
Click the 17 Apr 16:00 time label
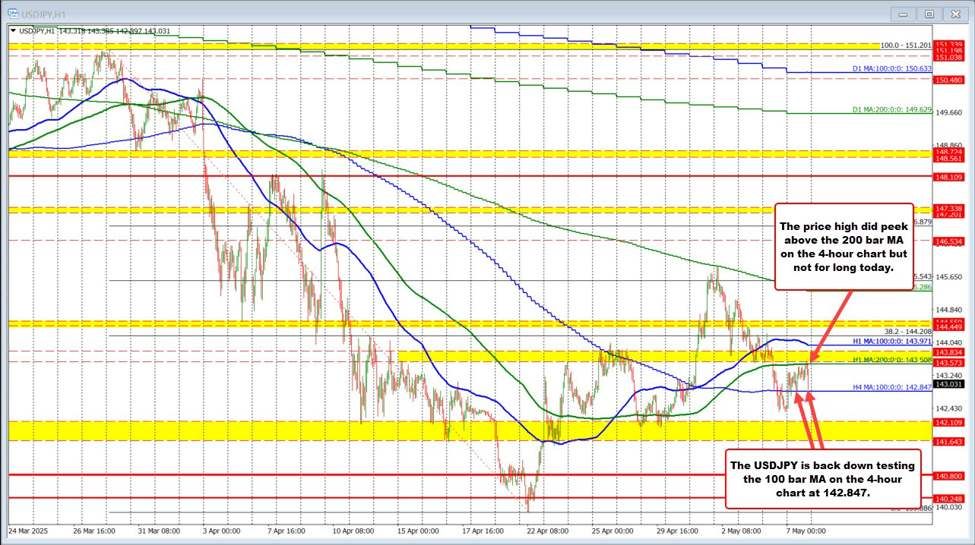[x=483, y=531]
